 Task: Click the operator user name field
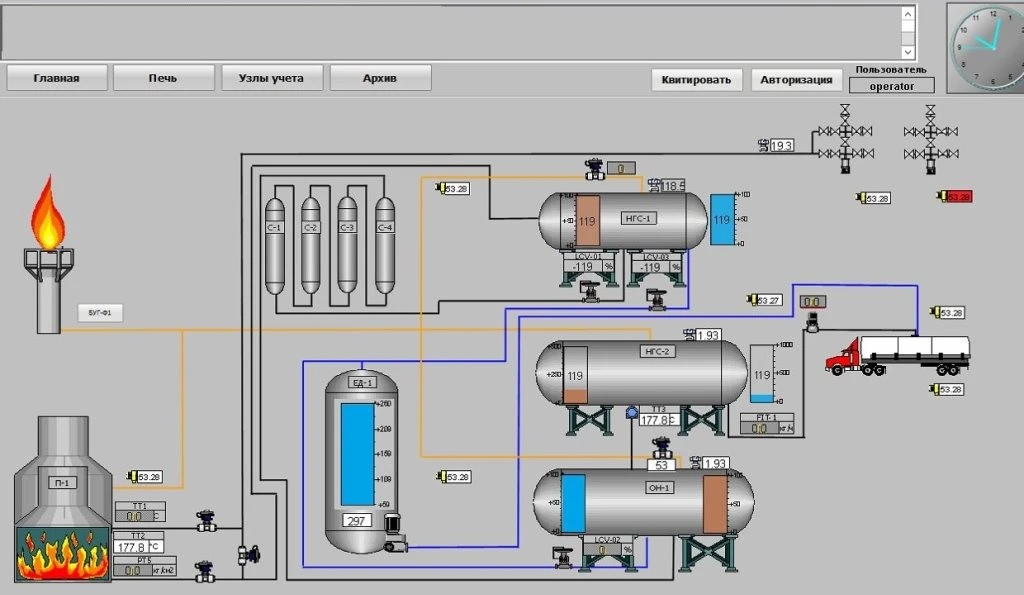click(x=891, y=86)
